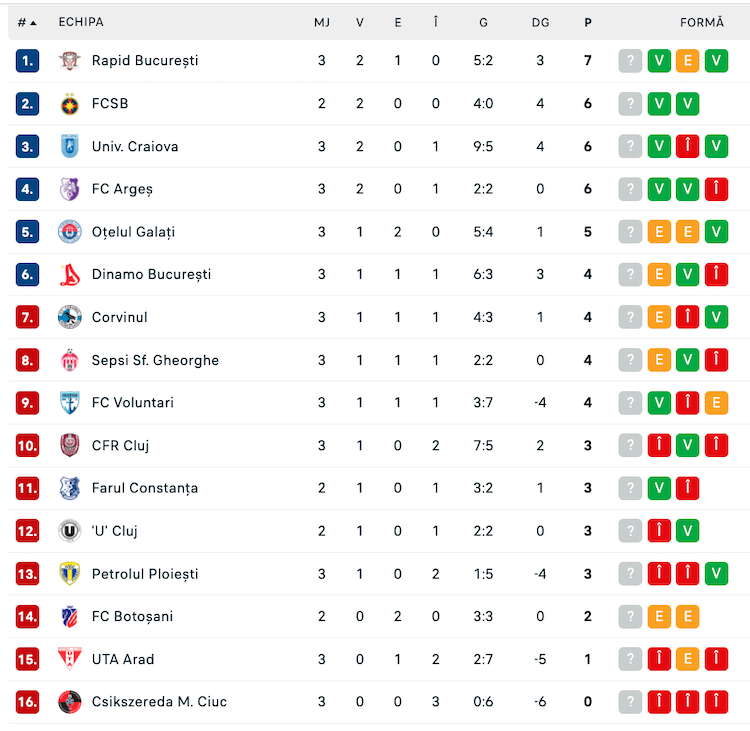The image size is (750, 731).
Task: Click the Univ. Craiova club badge
Action: click(69, 146)
